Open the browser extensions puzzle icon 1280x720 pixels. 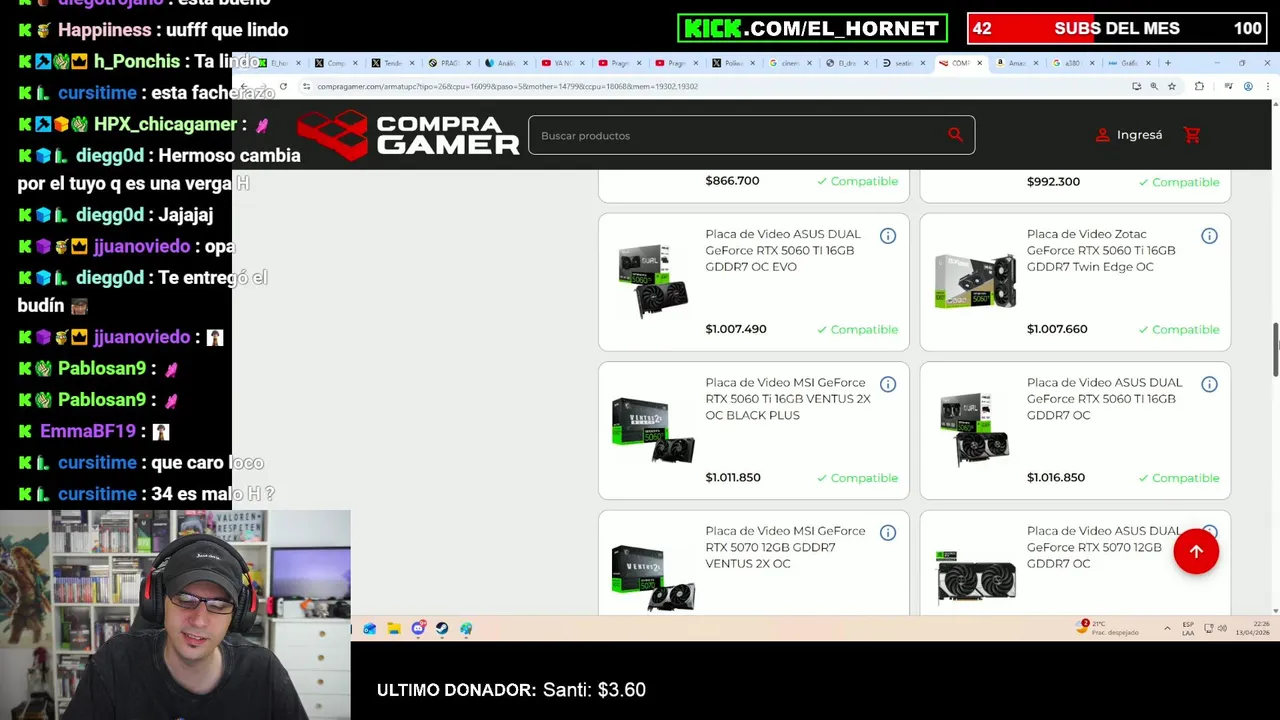(x=1199, y=86)
